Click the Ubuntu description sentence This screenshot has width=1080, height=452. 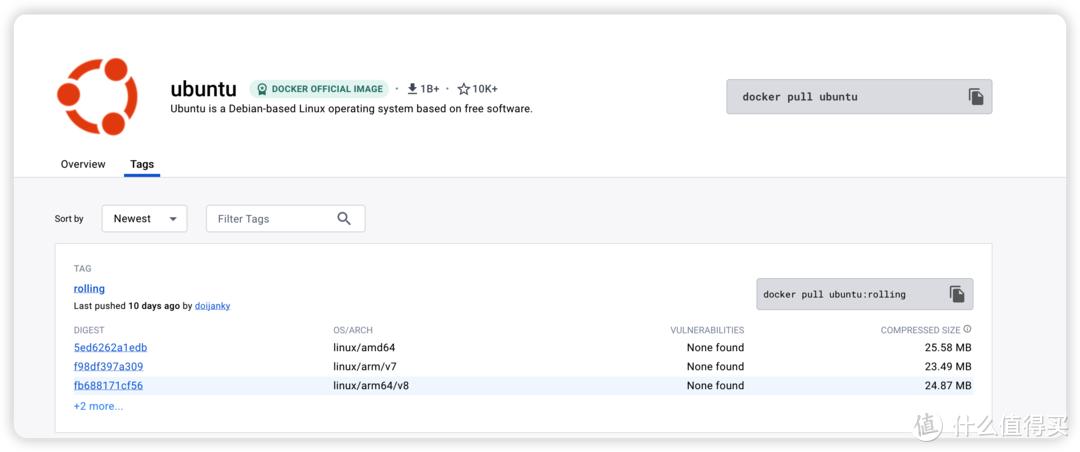[351, 109]
